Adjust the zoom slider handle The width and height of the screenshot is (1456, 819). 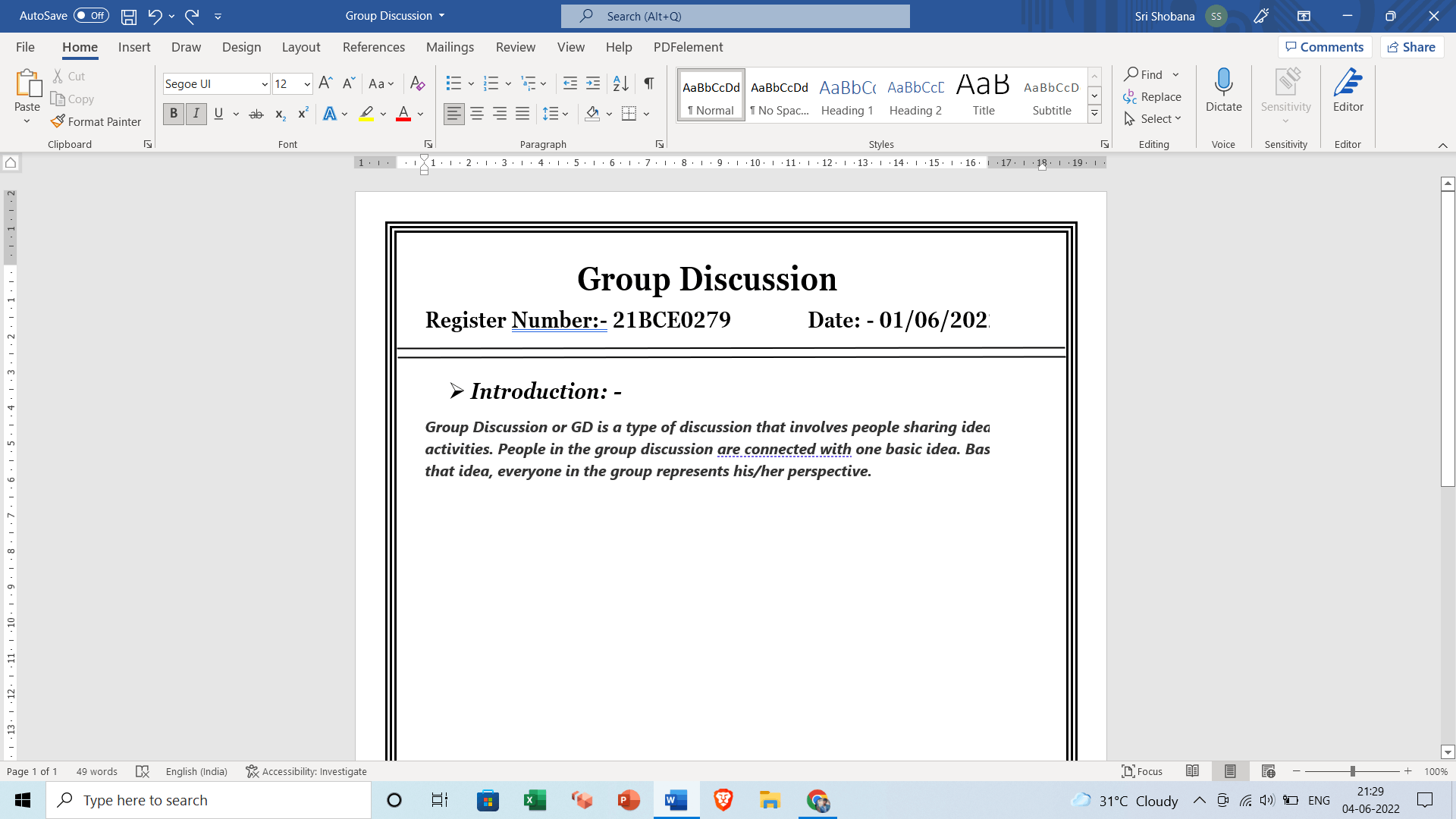click(1352, 771)
